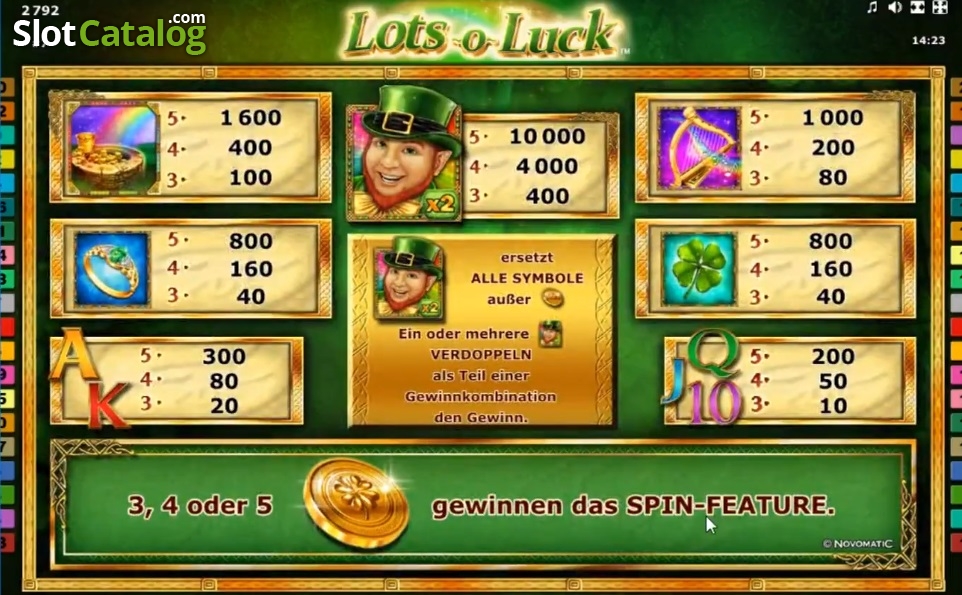Viewport: 962px width, 595px height.
Task: Click the golden harp symbol
Action: pyautogui.click(x=699, y=147)
